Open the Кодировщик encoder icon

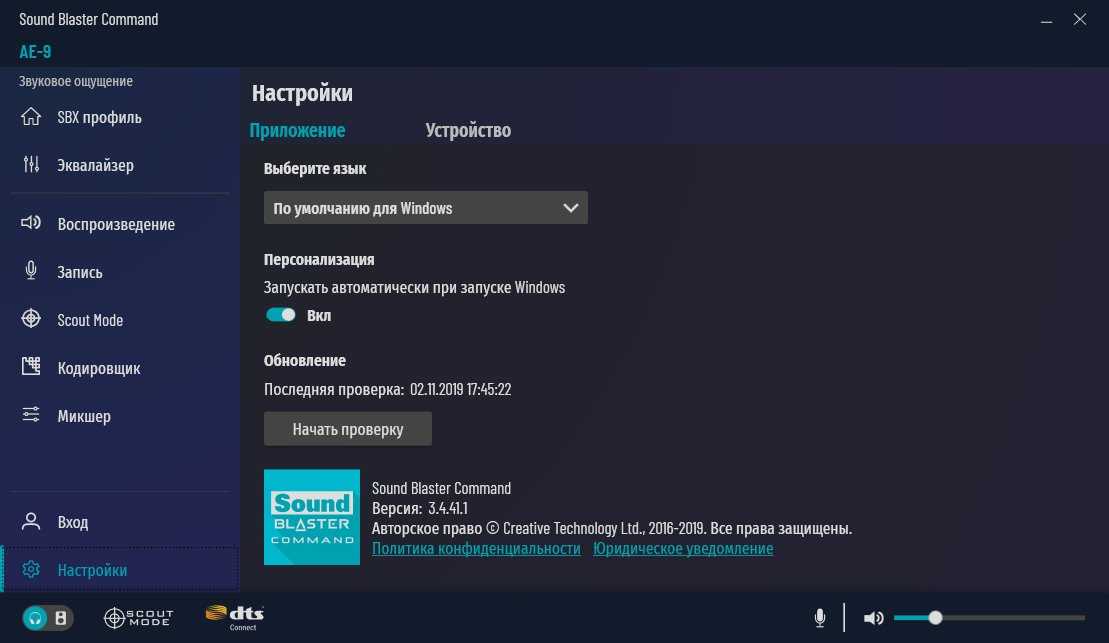(x=30, y=366)
